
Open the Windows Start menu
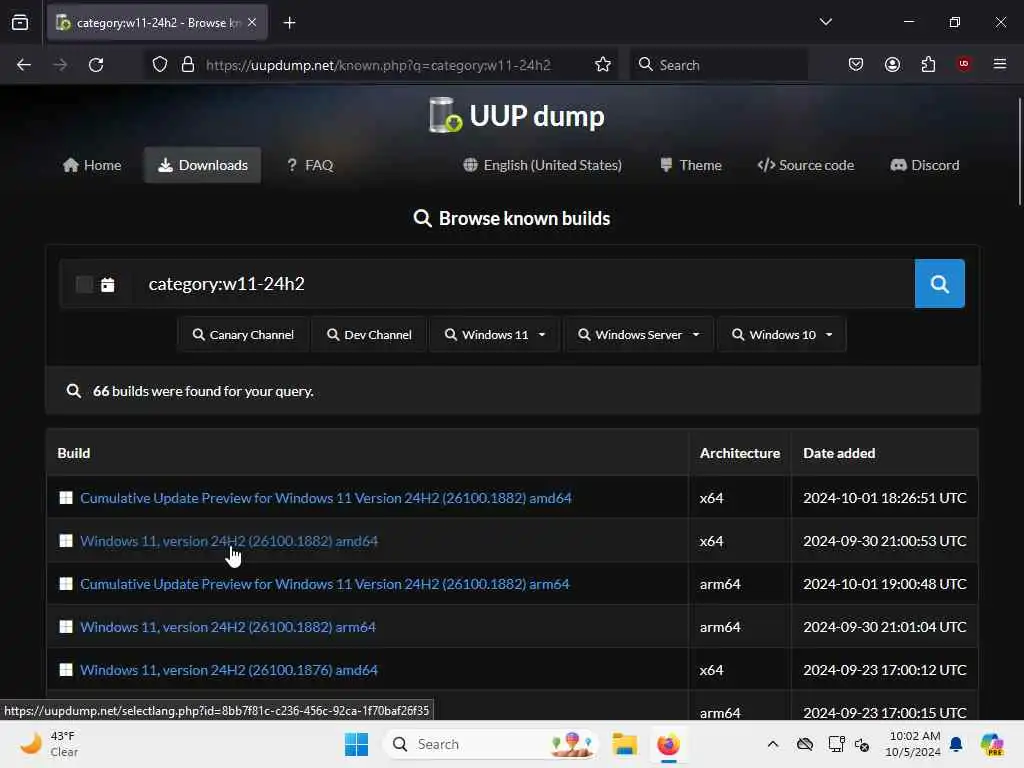tap(357, 744)
